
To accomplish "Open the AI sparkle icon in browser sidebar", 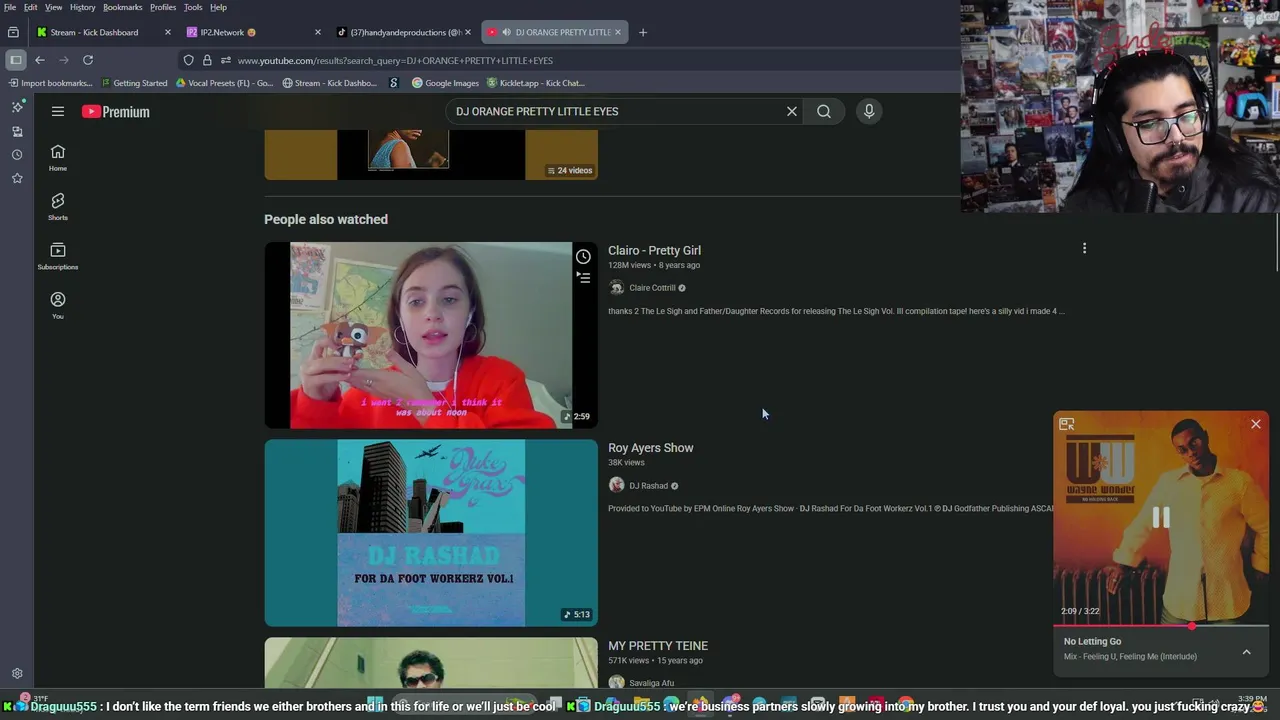I will click(x=17, y=107).
